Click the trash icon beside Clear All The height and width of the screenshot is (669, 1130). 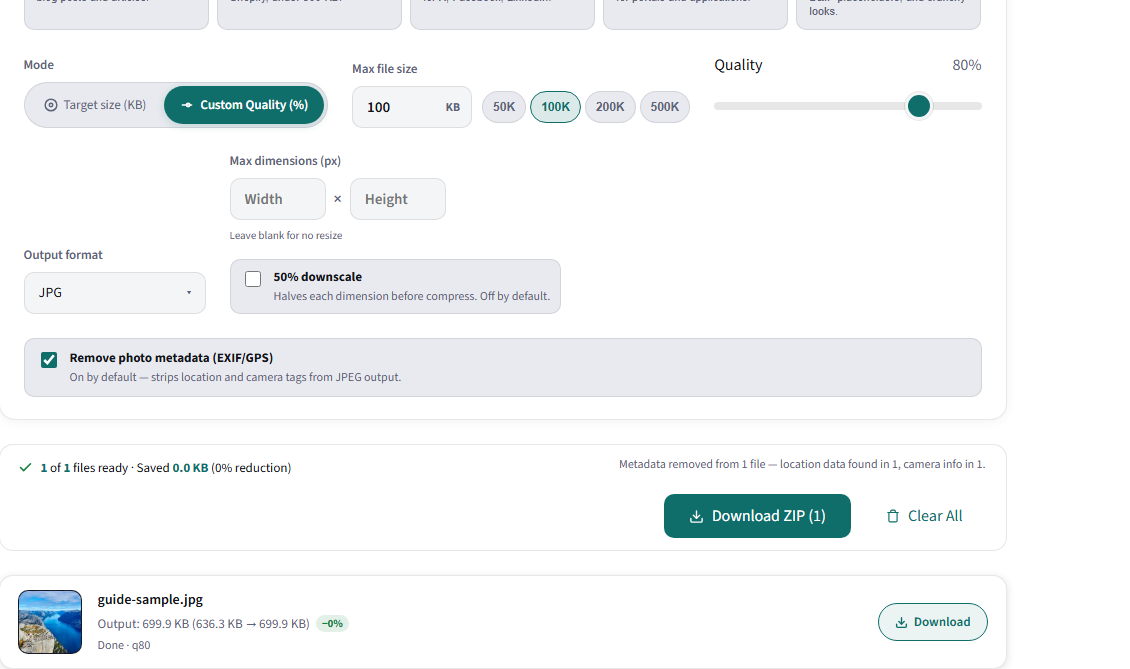[x=893, y=516]
